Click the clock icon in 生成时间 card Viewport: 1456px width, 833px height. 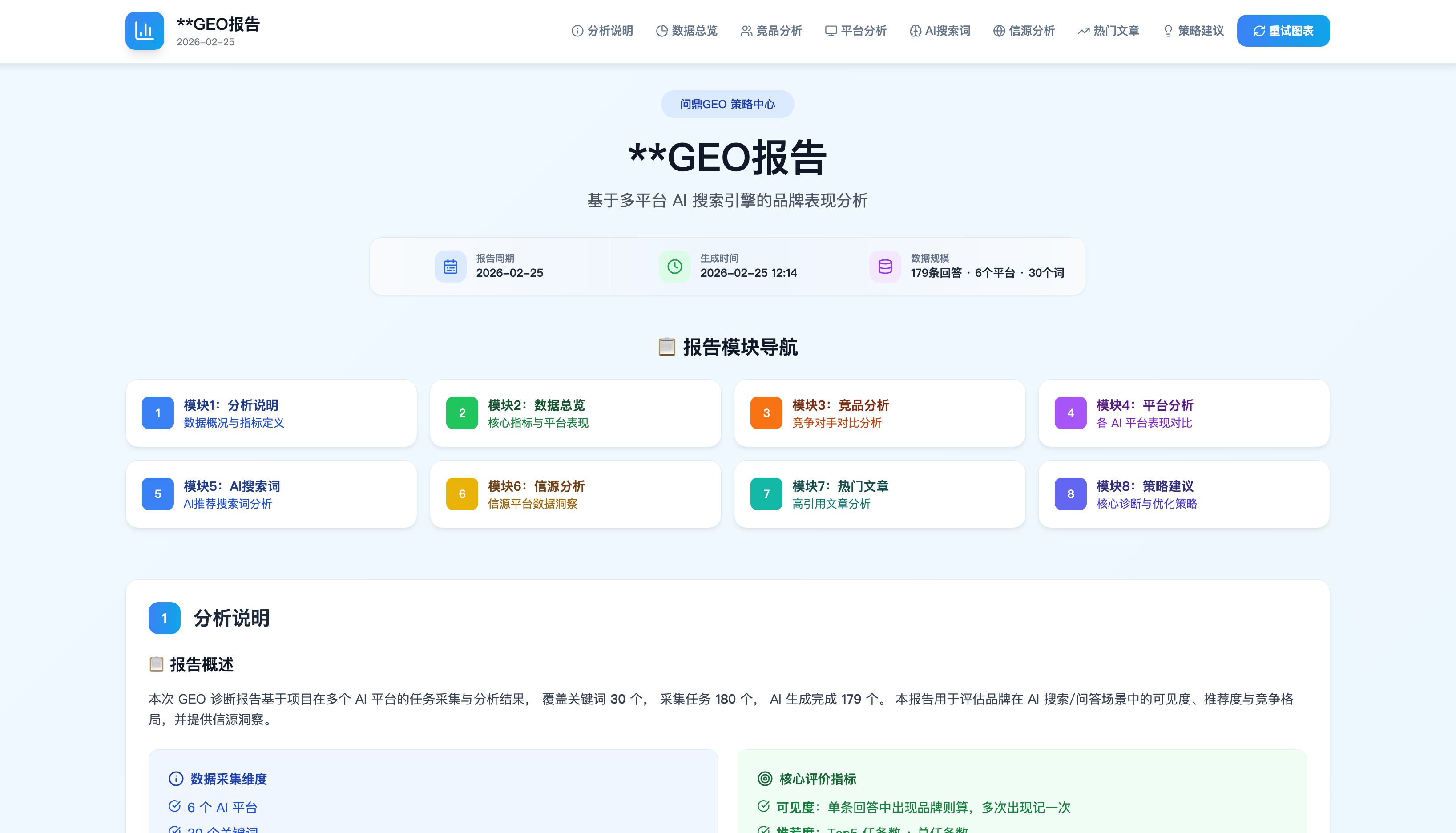click(x=674, y=266)
